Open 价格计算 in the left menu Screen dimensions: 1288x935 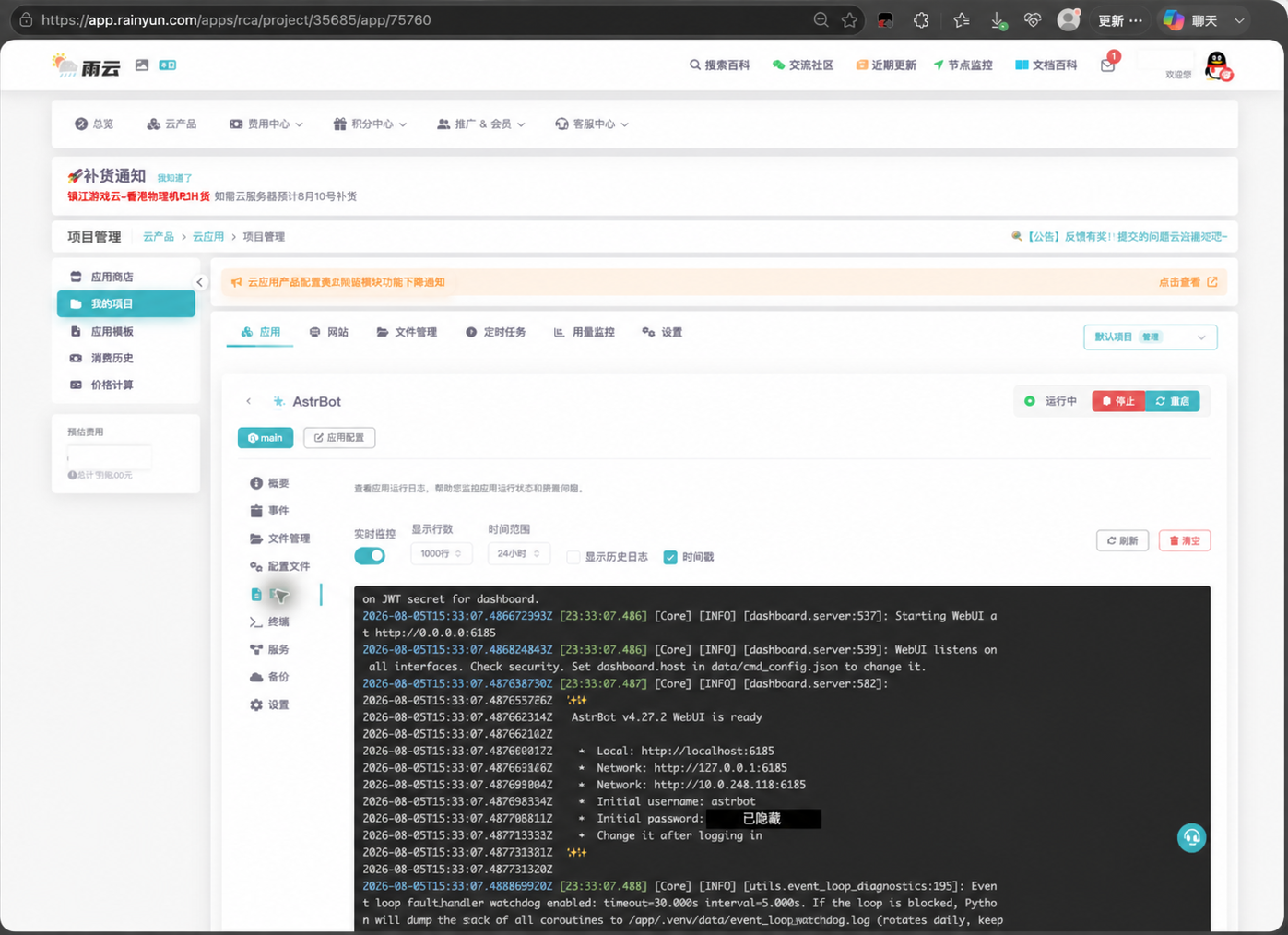tap(126, 385)
